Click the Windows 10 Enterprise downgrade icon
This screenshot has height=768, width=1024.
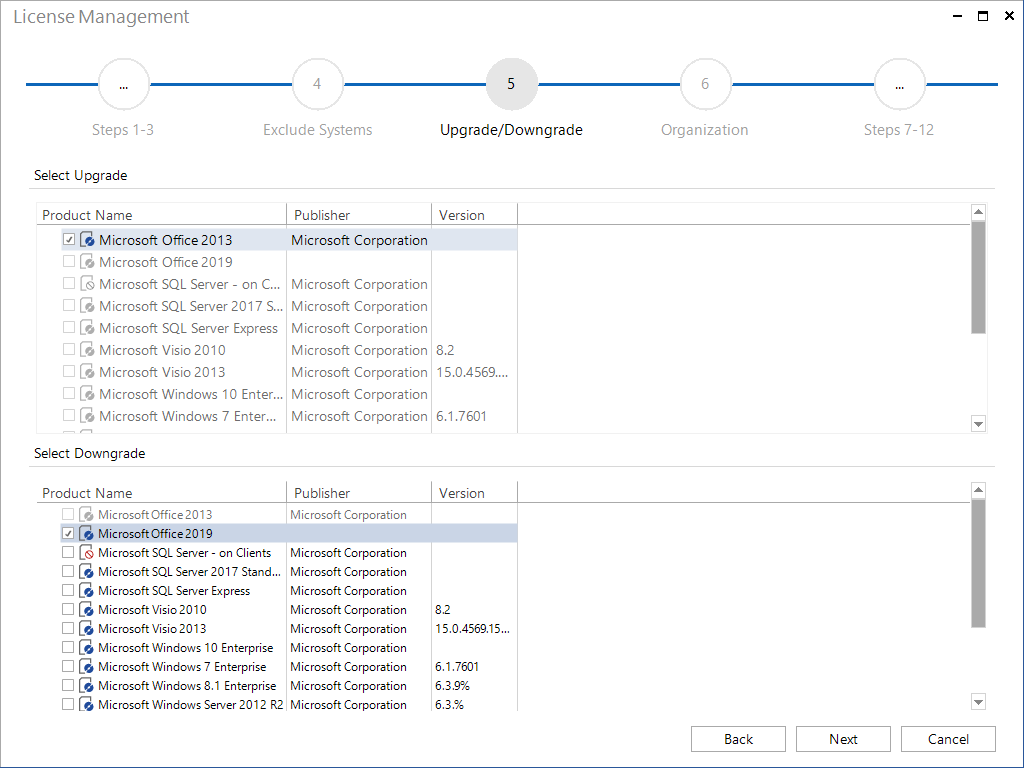[86, 647]
